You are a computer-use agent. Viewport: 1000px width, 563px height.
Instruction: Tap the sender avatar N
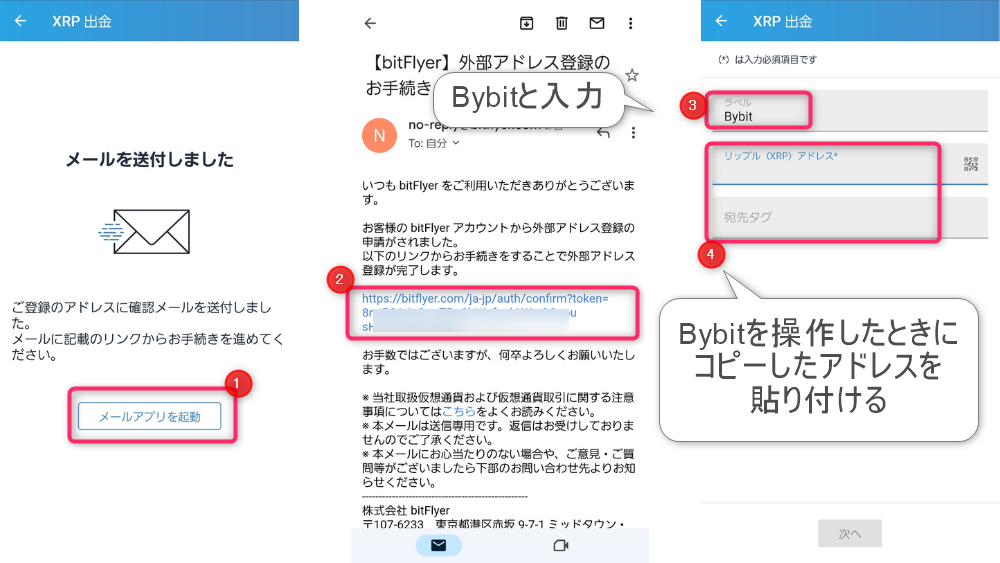(379, 135)
